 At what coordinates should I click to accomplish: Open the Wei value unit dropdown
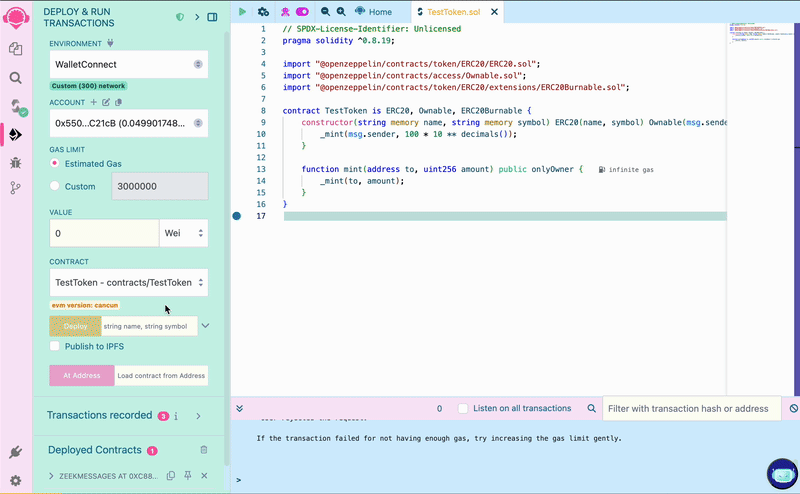(x=184, y=233)
